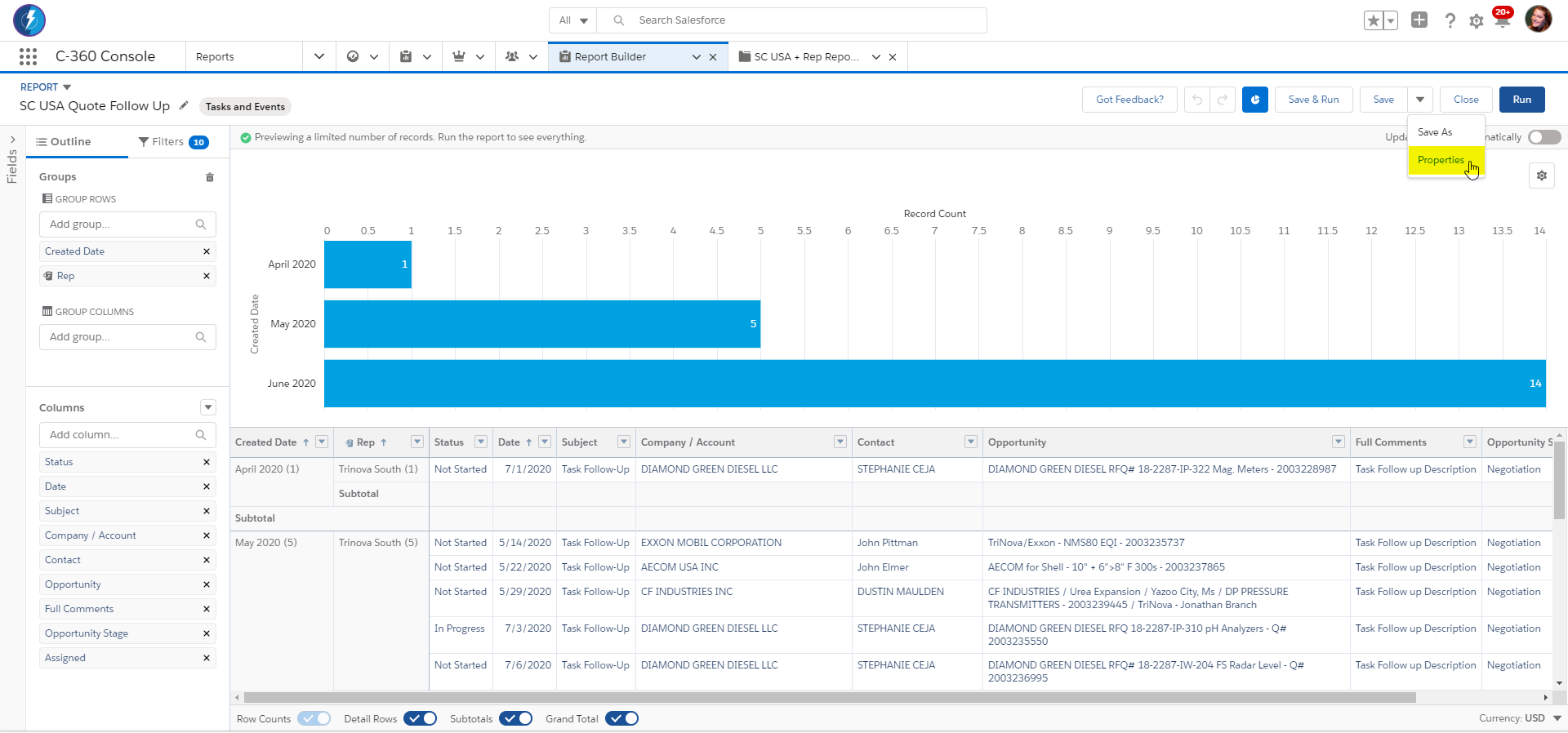Open the REPORT type dropdown arrow
1568x733 pixels.
click(x=67, y=87)
